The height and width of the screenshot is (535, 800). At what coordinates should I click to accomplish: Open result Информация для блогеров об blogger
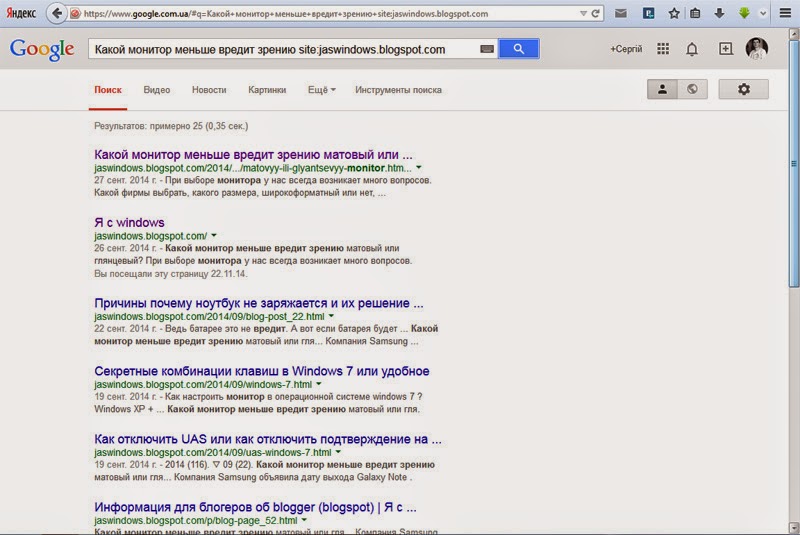click(255, 507)
